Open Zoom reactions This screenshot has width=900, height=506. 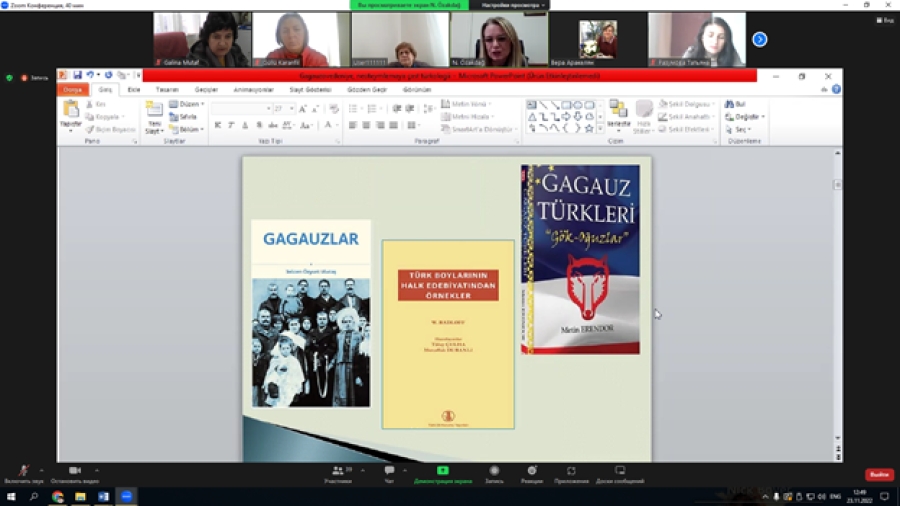tap(532, 471)
